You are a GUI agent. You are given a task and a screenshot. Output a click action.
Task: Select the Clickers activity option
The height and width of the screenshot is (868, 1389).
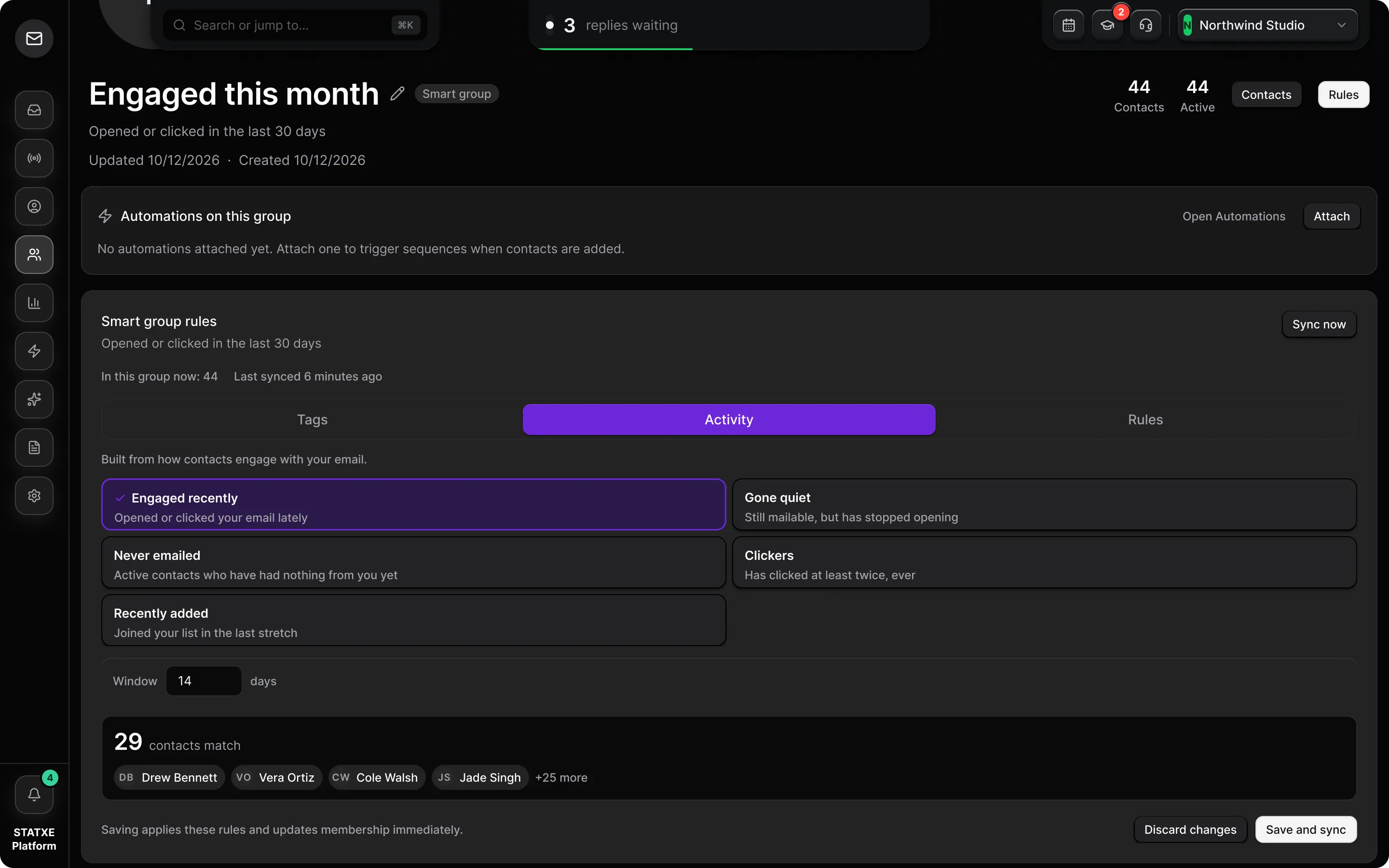(x=1044, y=563)
